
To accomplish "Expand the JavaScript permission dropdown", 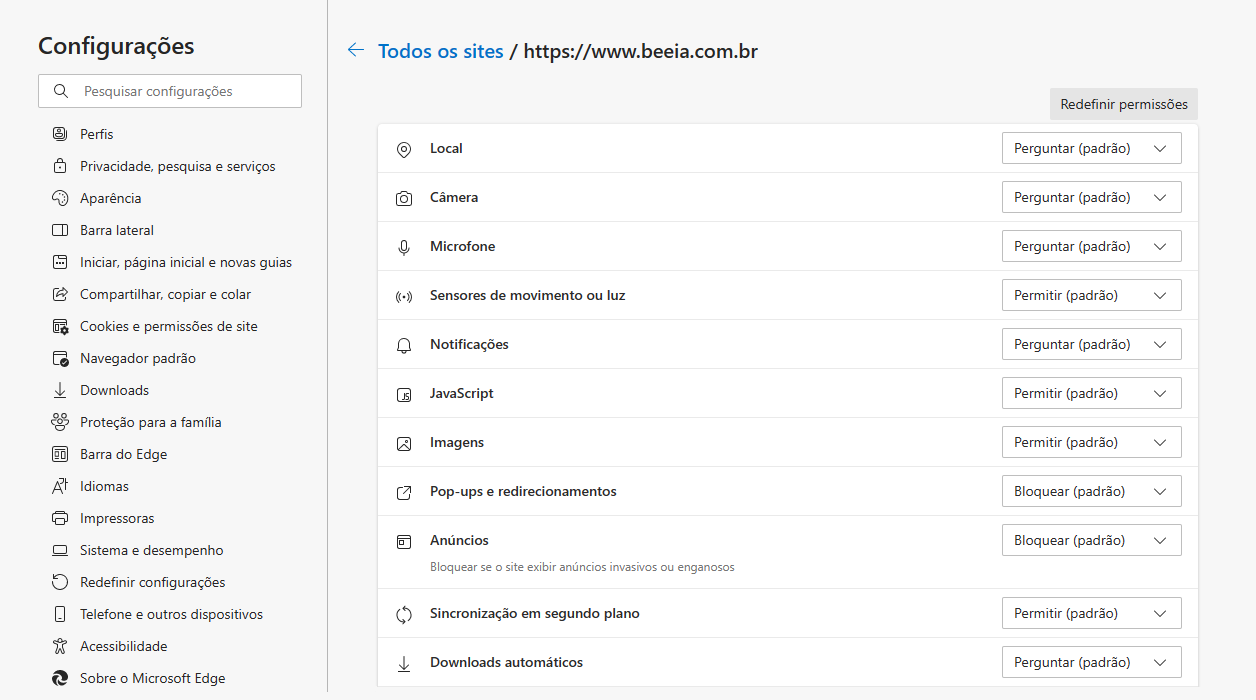I will click(x=1092, y=393).
